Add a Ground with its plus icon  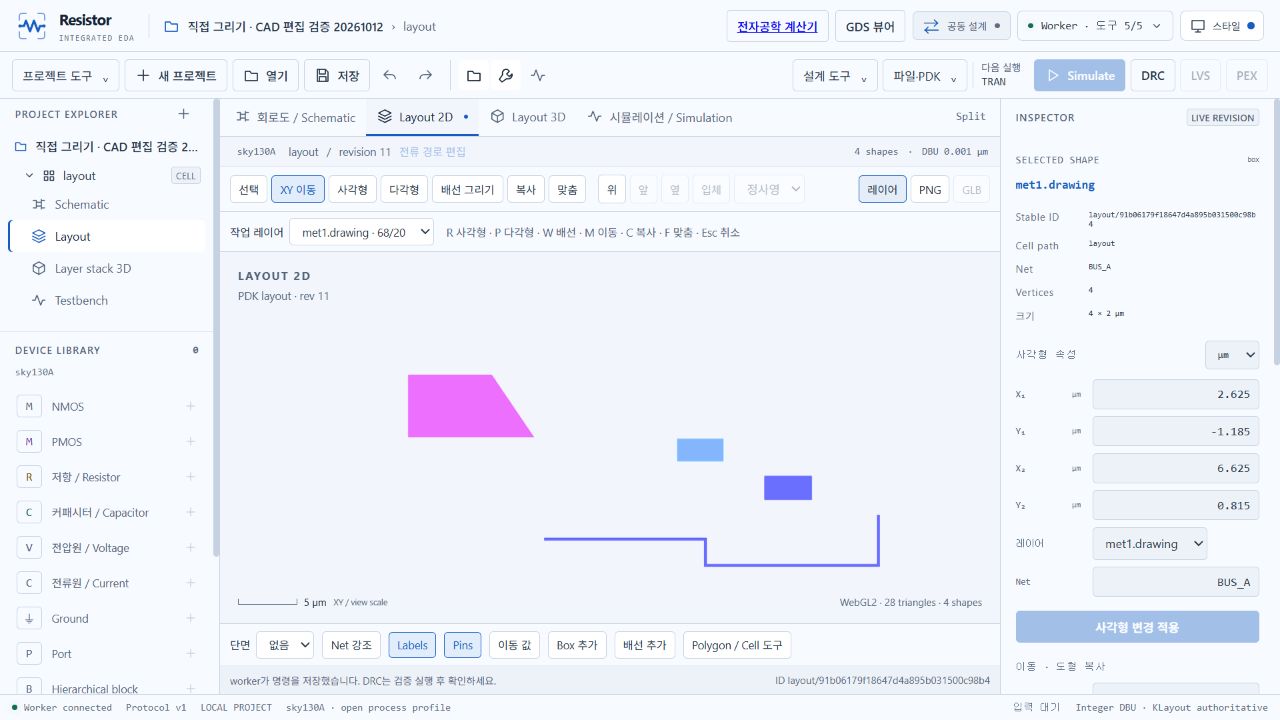click(191, 618)
